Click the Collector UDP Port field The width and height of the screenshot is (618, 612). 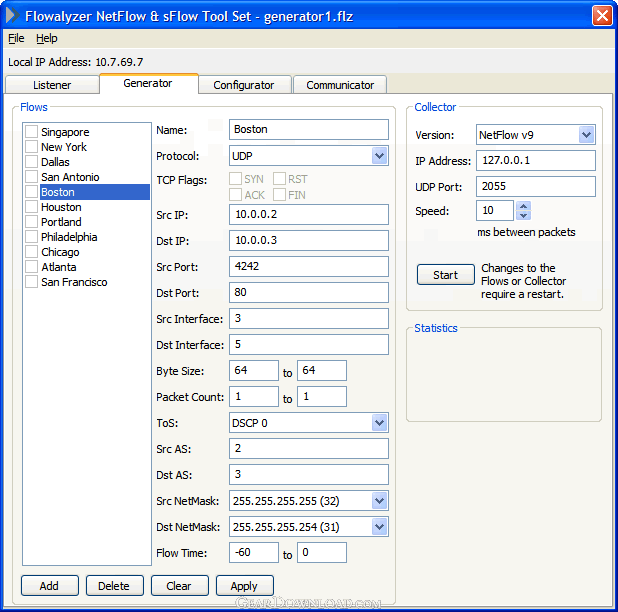536,186
